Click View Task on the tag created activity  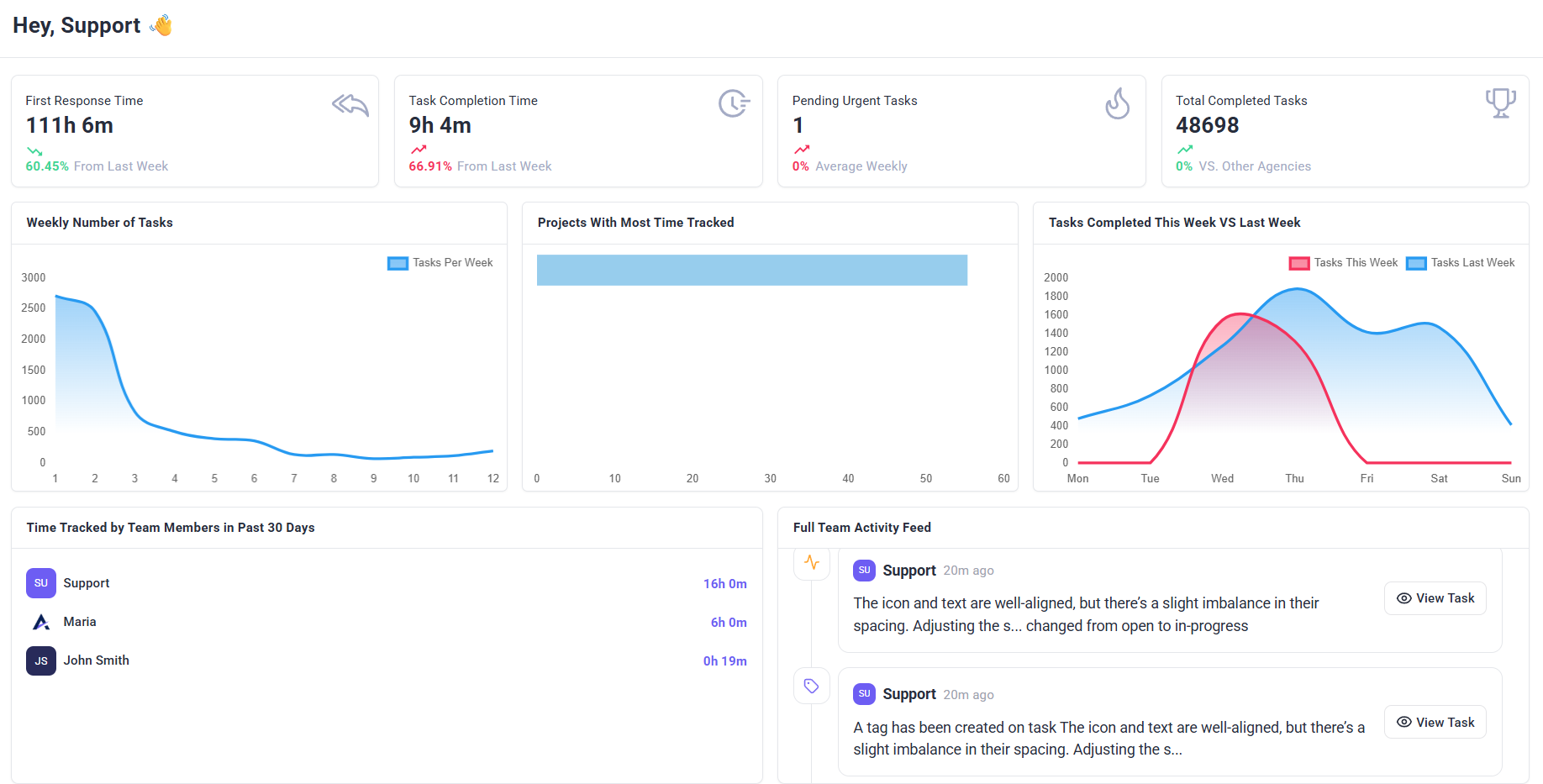(x=1435, y=722)
